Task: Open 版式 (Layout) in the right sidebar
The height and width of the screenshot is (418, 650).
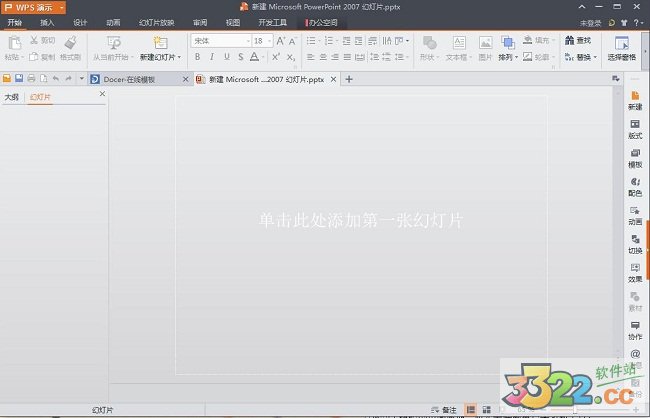Action: coord(635,128)
